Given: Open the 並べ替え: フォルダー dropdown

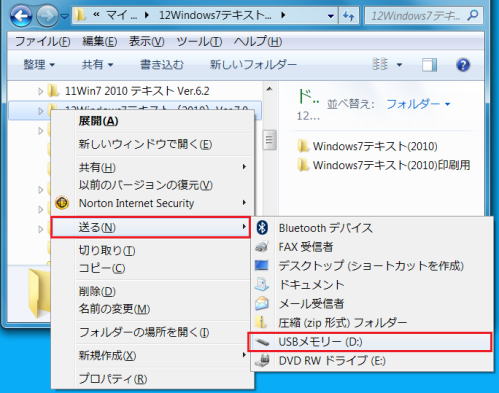Looking at the screenshot, I should 418,104.
